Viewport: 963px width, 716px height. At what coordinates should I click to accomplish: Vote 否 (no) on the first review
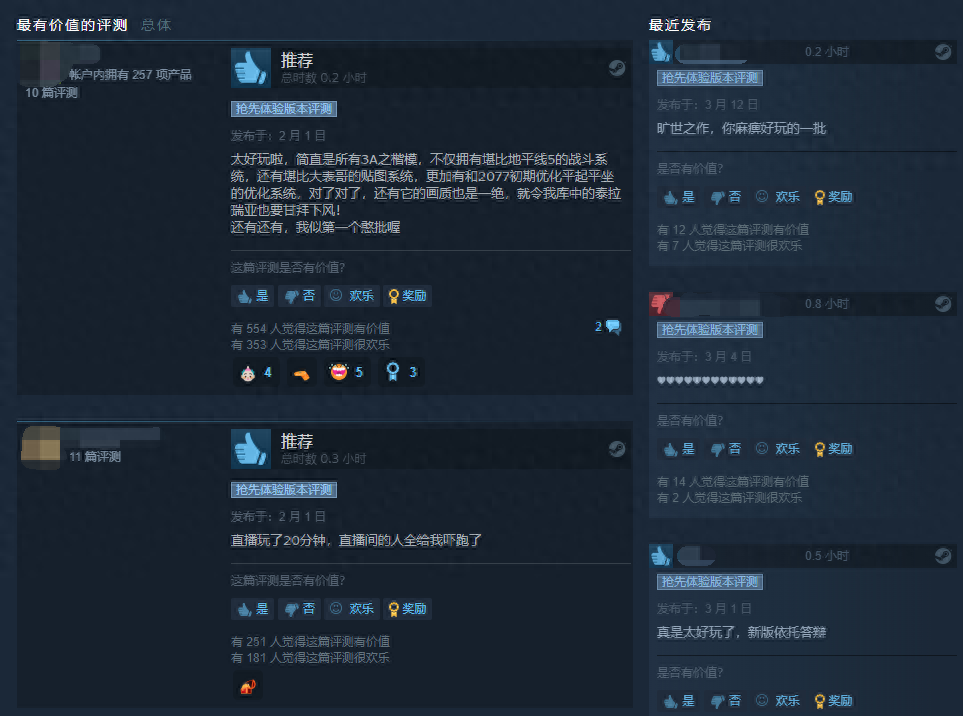click(299, 296)
